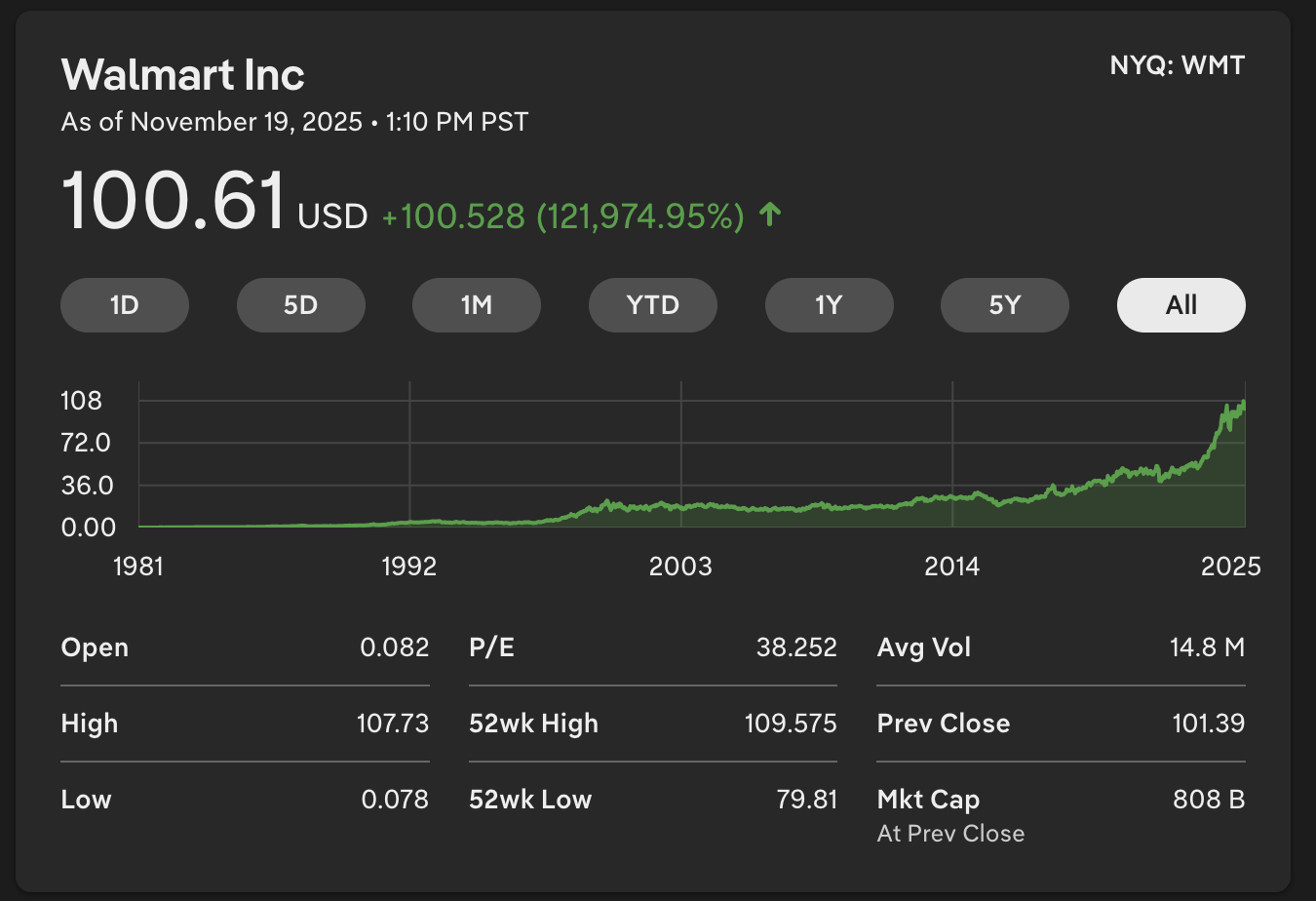Screen dimensions: 1316x901
Task: Click the 2014 label on chart axis
Action: coord(951,567)
